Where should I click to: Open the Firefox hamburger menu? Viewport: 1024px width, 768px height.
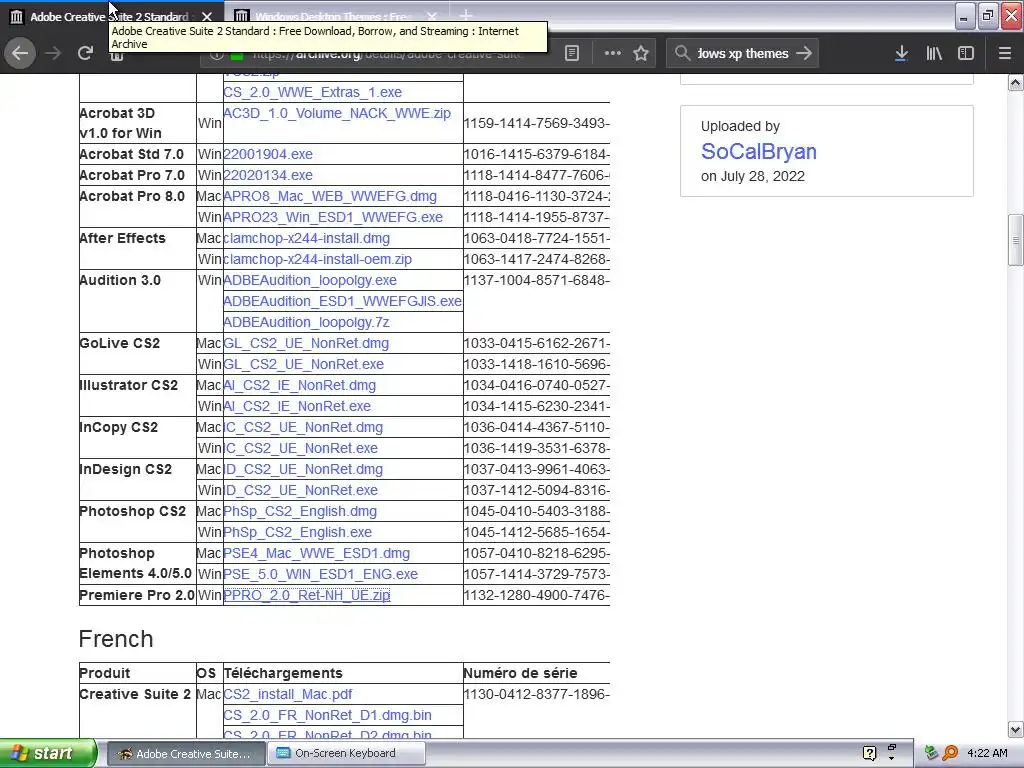point(1004,54)
